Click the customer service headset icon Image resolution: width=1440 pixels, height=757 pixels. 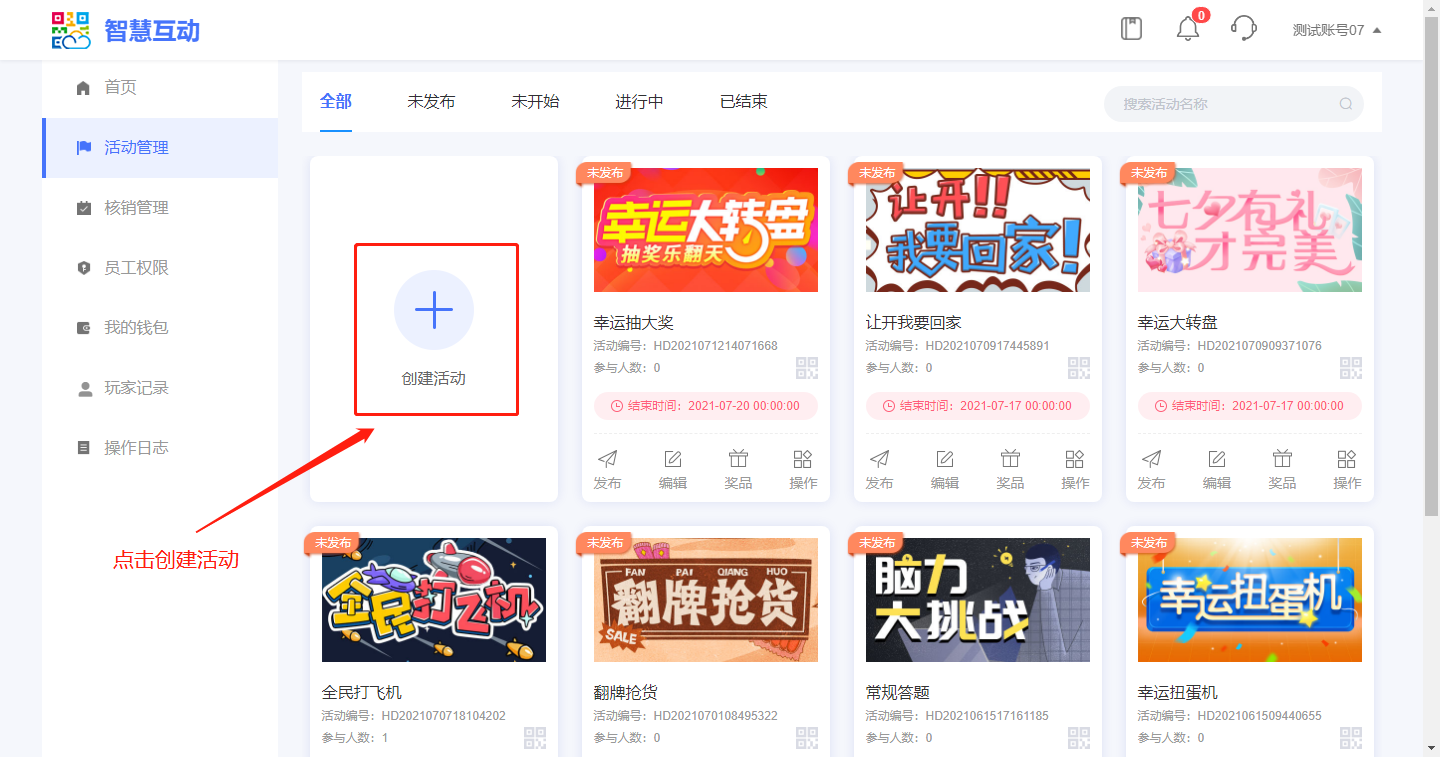(1243, 29)
